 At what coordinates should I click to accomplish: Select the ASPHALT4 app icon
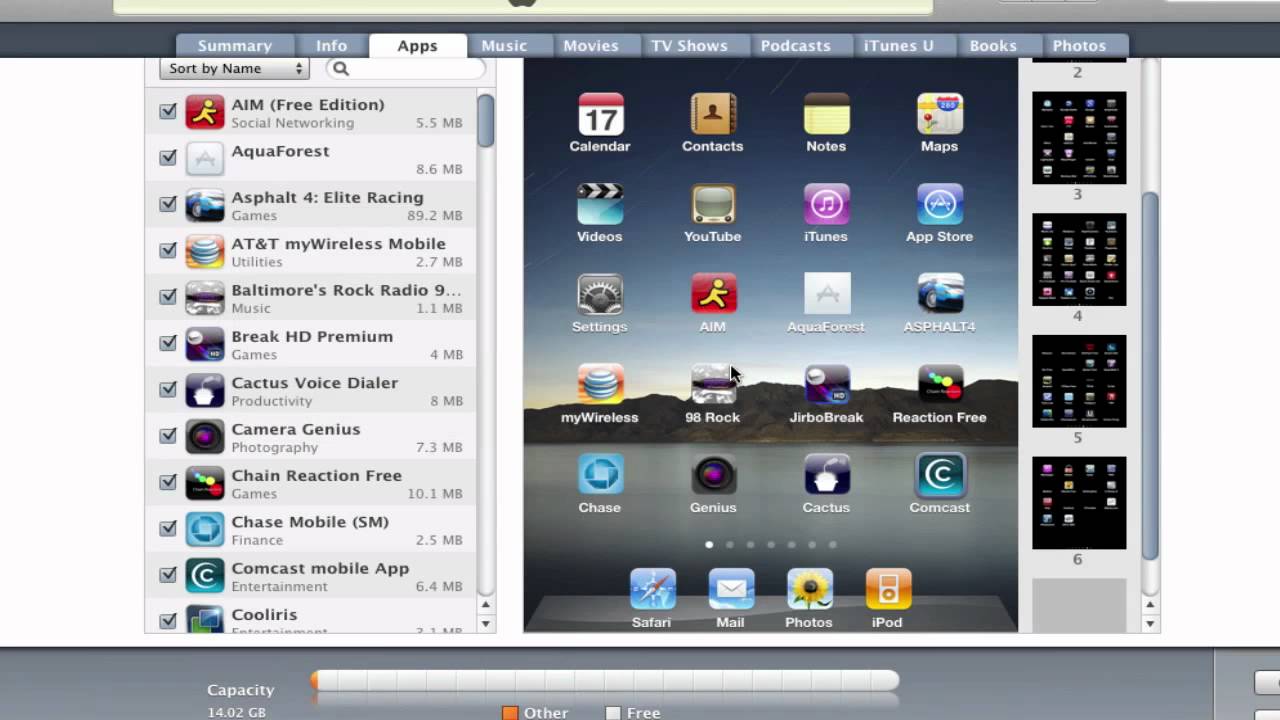coord(939,295)
